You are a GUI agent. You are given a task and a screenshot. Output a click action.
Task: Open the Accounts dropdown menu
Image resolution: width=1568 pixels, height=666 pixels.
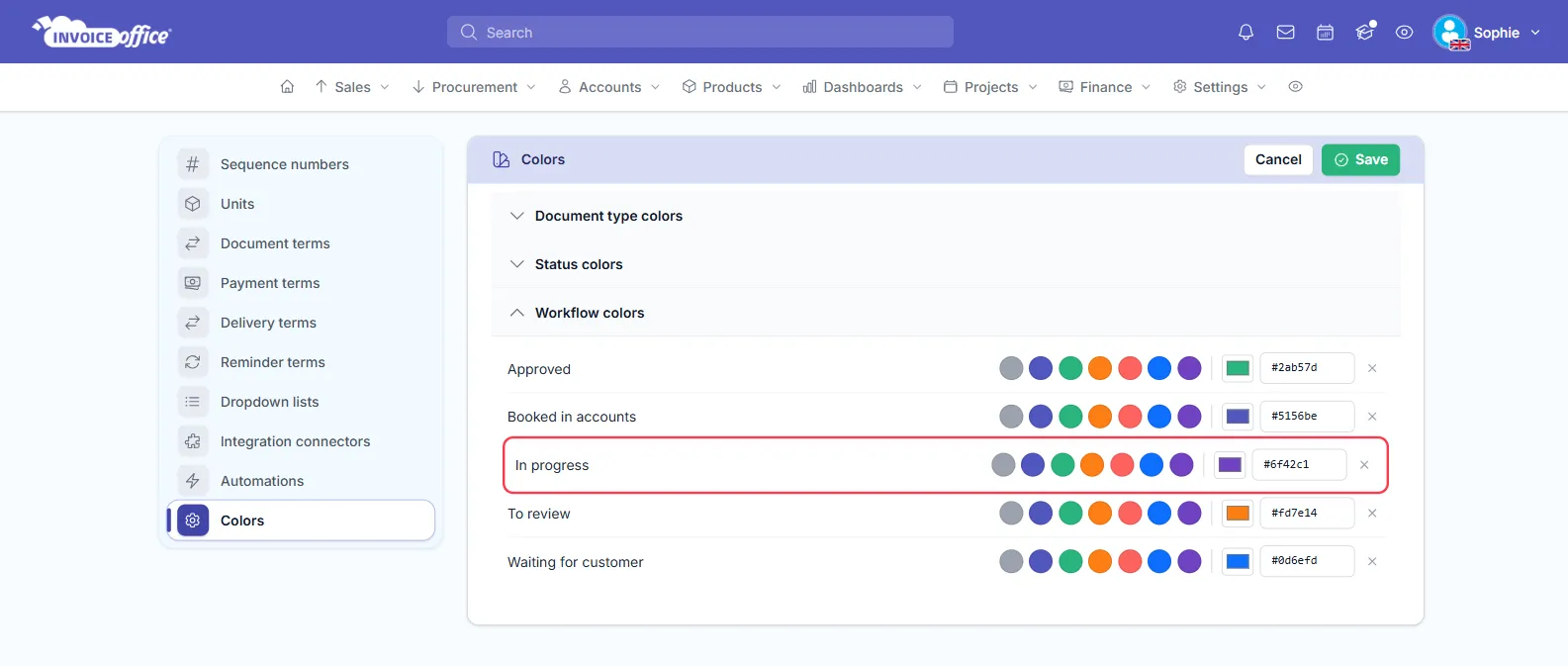pyautogui.click(x=609, y=87)
